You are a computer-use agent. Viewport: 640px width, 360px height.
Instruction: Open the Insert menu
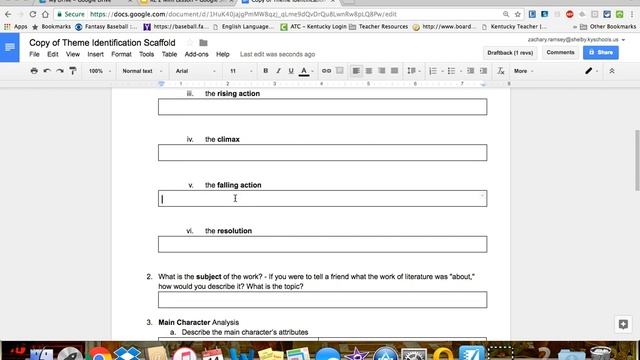[95, 54]
